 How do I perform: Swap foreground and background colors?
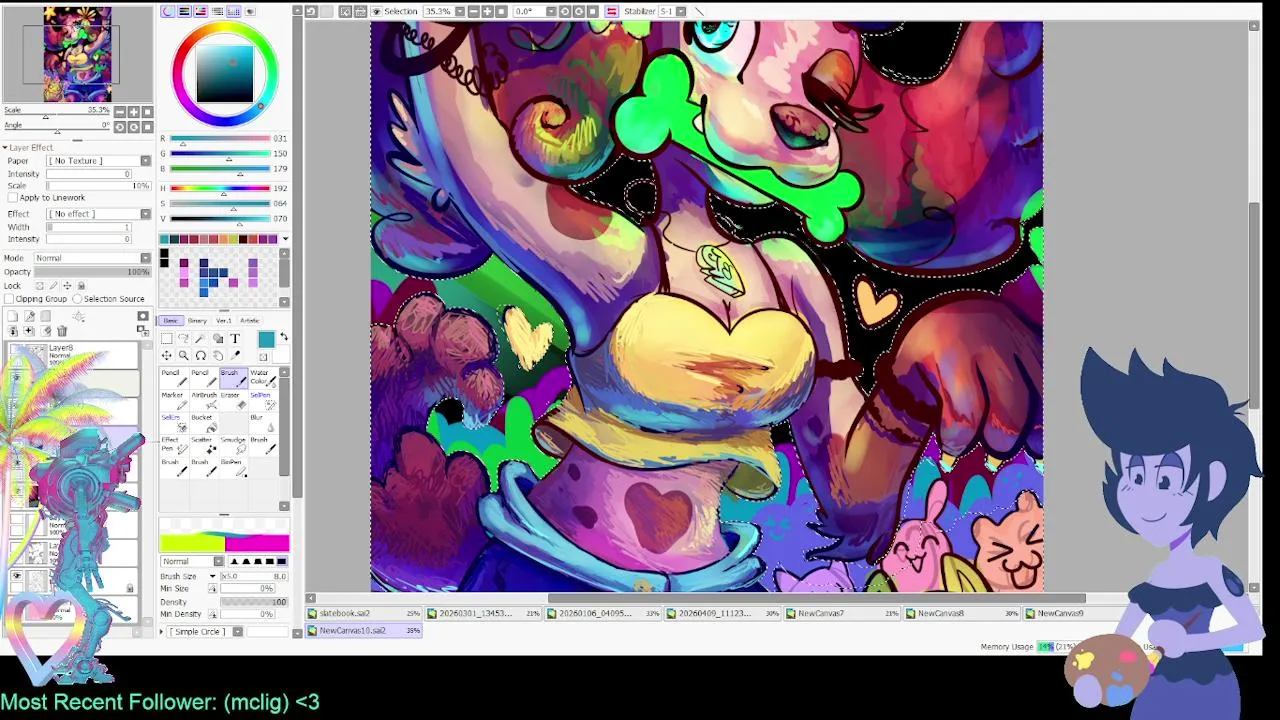pos(284,337)
